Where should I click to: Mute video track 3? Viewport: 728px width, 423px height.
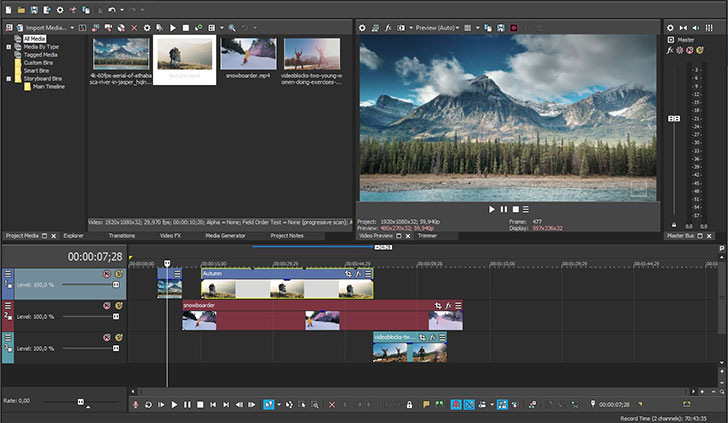[x=106, y=338]
